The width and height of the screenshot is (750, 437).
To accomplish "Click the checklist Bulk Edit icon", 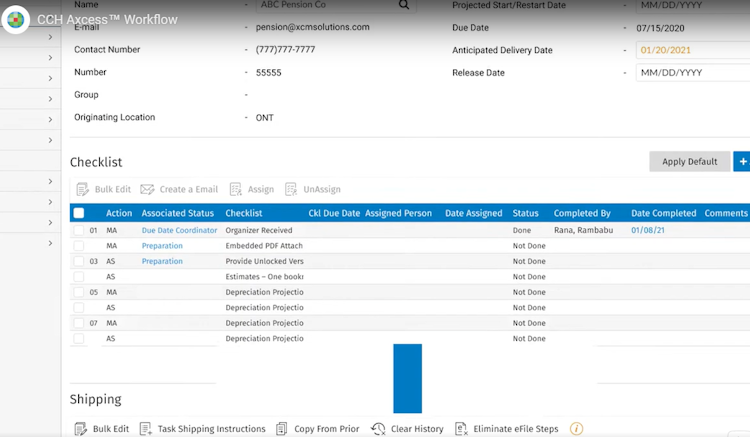I will click(x=82, y=189).
